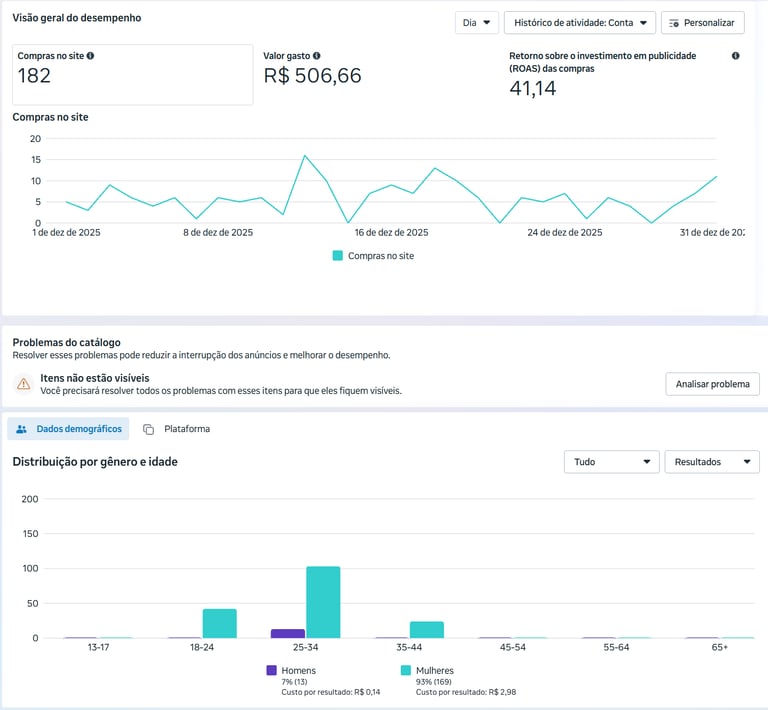Open the Resultados metric dropdown

pyautogui.click(x=712, y=462)
